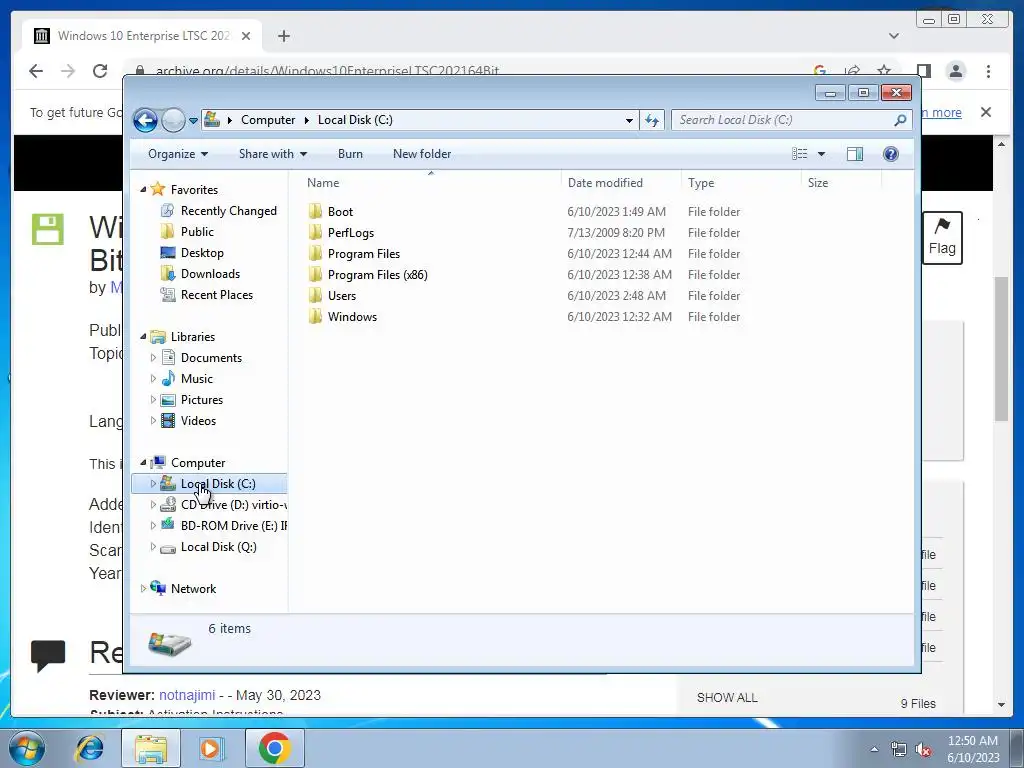Collapse the Computer tree node

pyautogui.click(x=144, y=462)
